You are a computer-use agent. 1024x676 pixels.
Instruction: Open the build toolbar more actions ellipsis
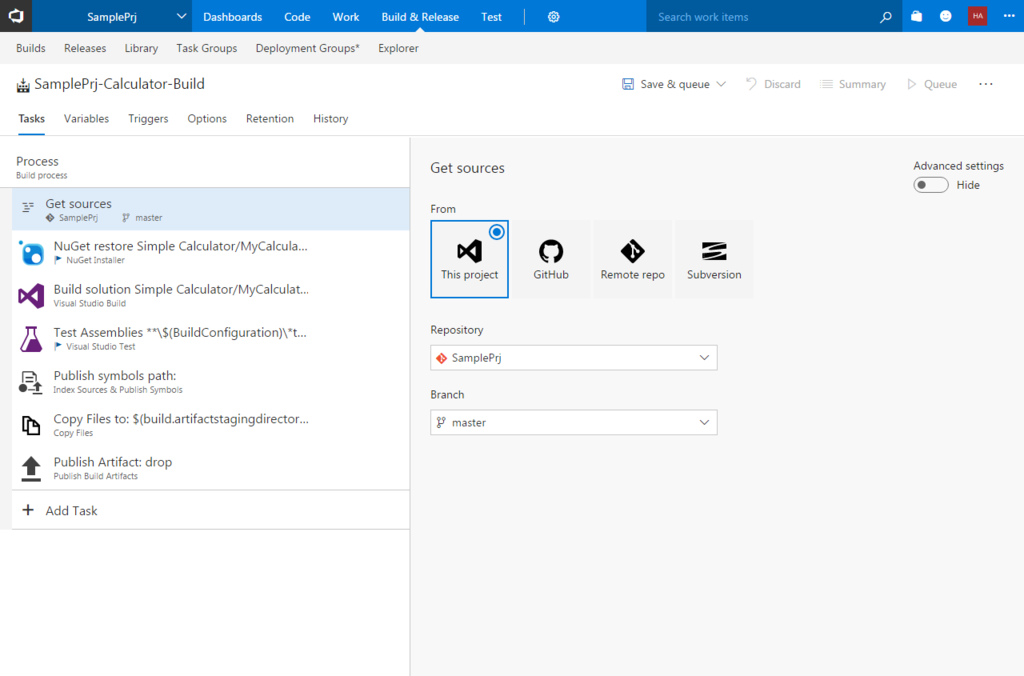(985, 84)
